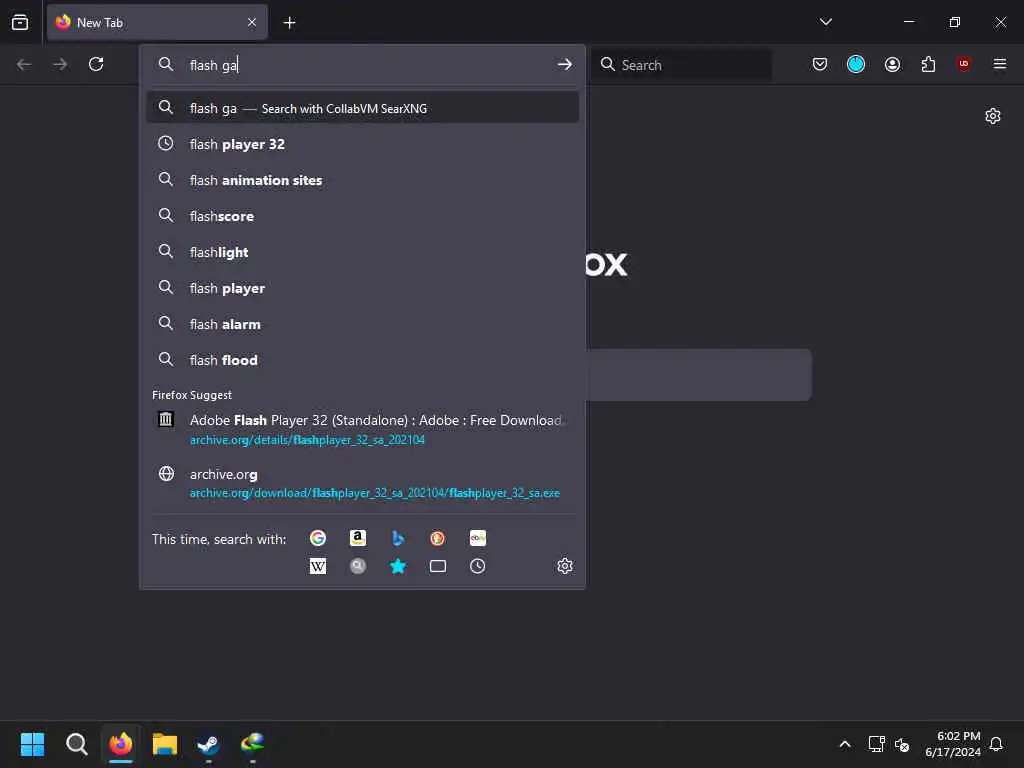Open Internet Download Manager from taskbar
The image size is (1024, 768).
pos(252,744)
